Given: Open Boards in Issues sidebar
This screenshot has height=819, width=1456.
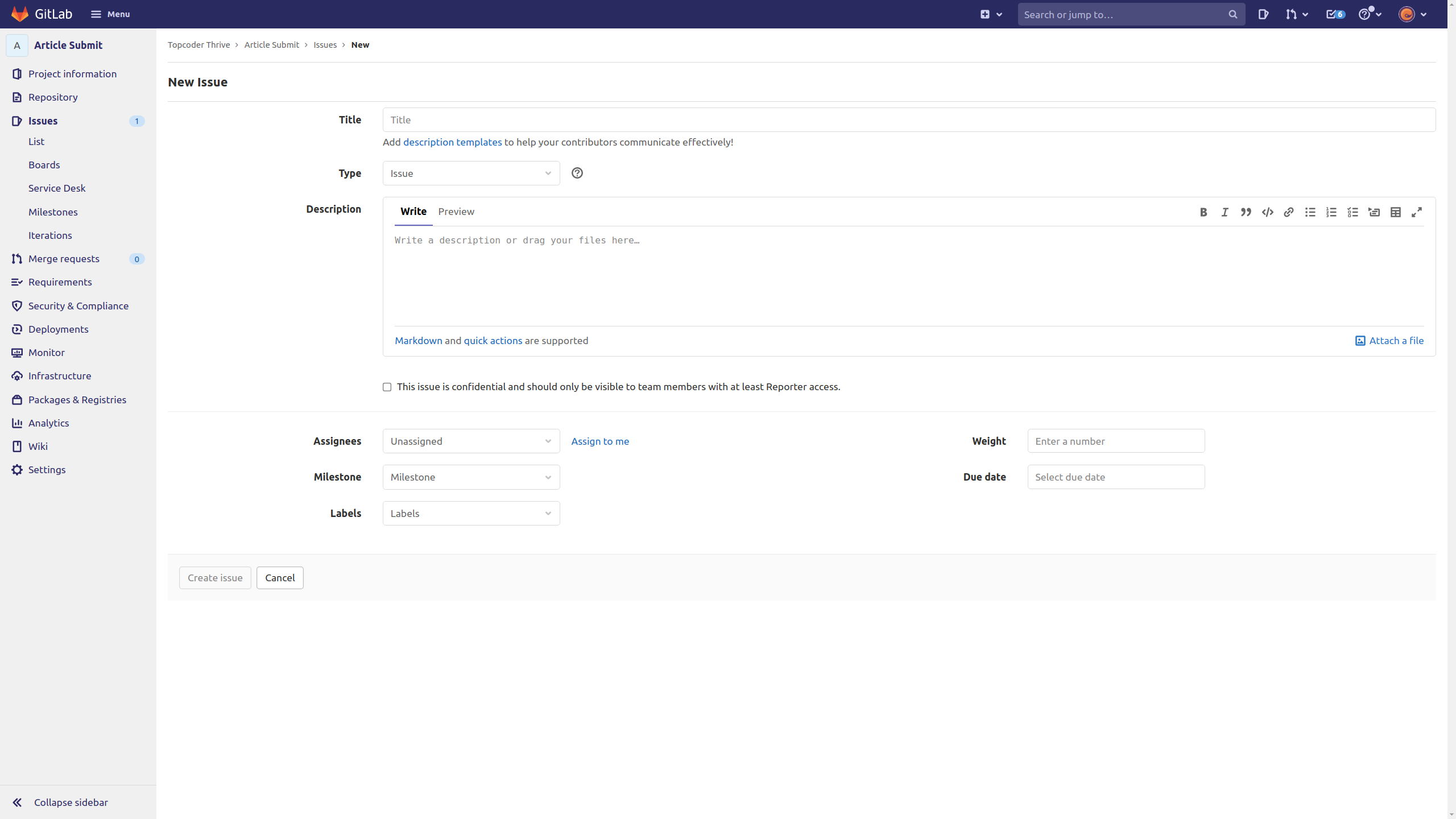Looking at the screenshot, I should click(x=44, y=165).
